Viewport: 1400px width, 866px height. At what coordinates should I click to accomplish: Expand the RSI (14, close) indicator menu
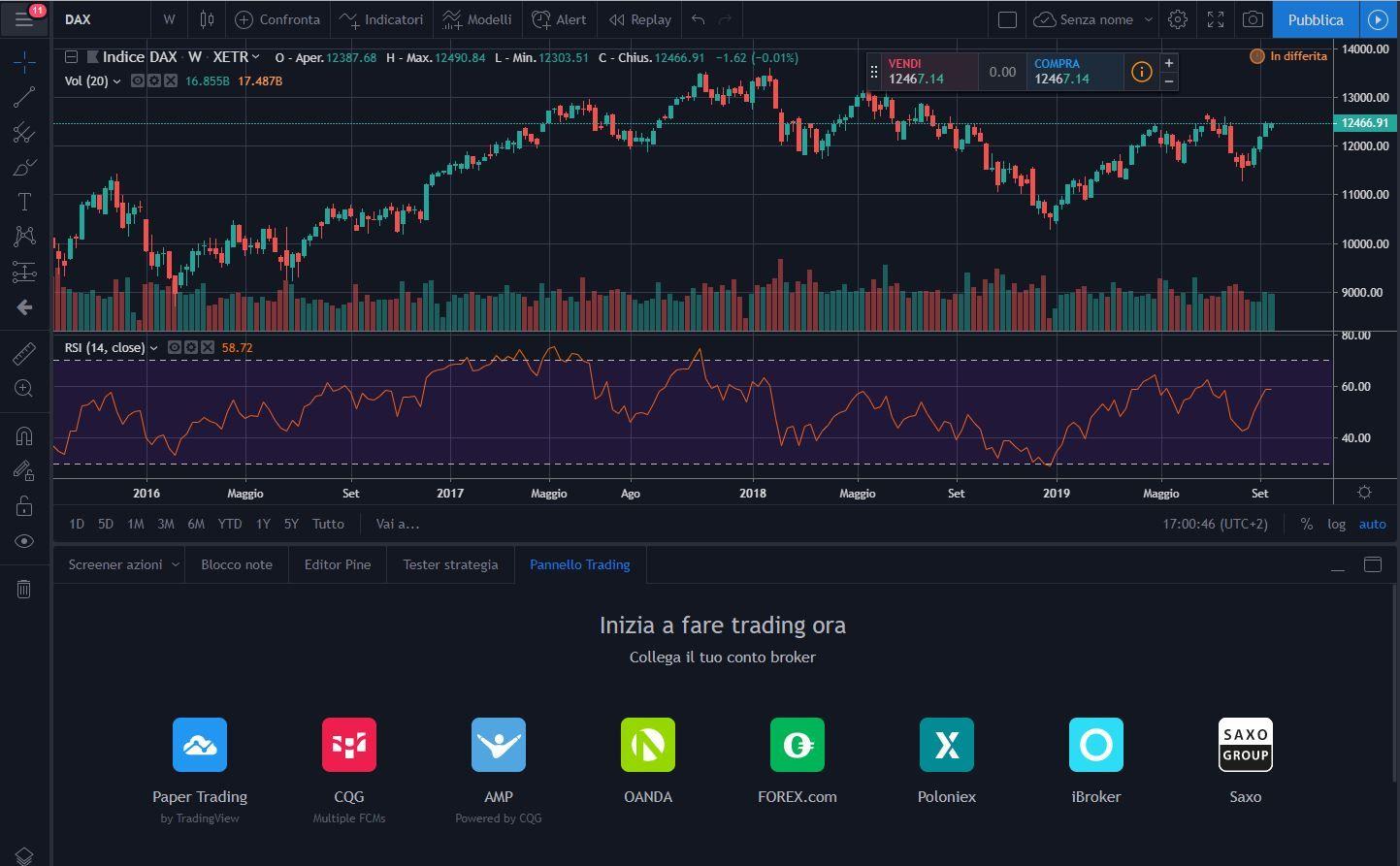pyautogui.click(x=153, y=347)
